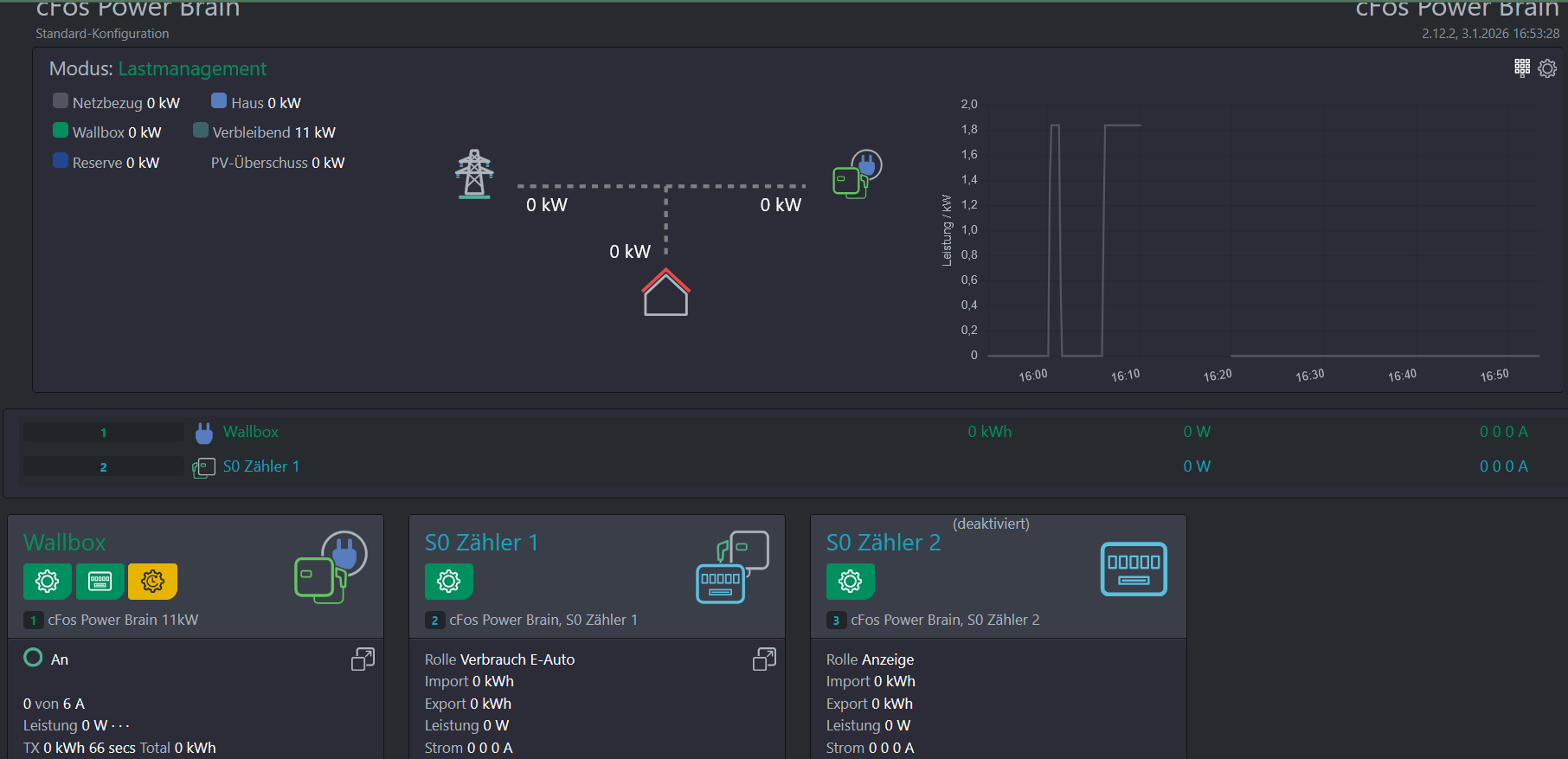Open dashboard settings gear at top right
This screenshot has height=759, width=1568.
pos(1547,68)
